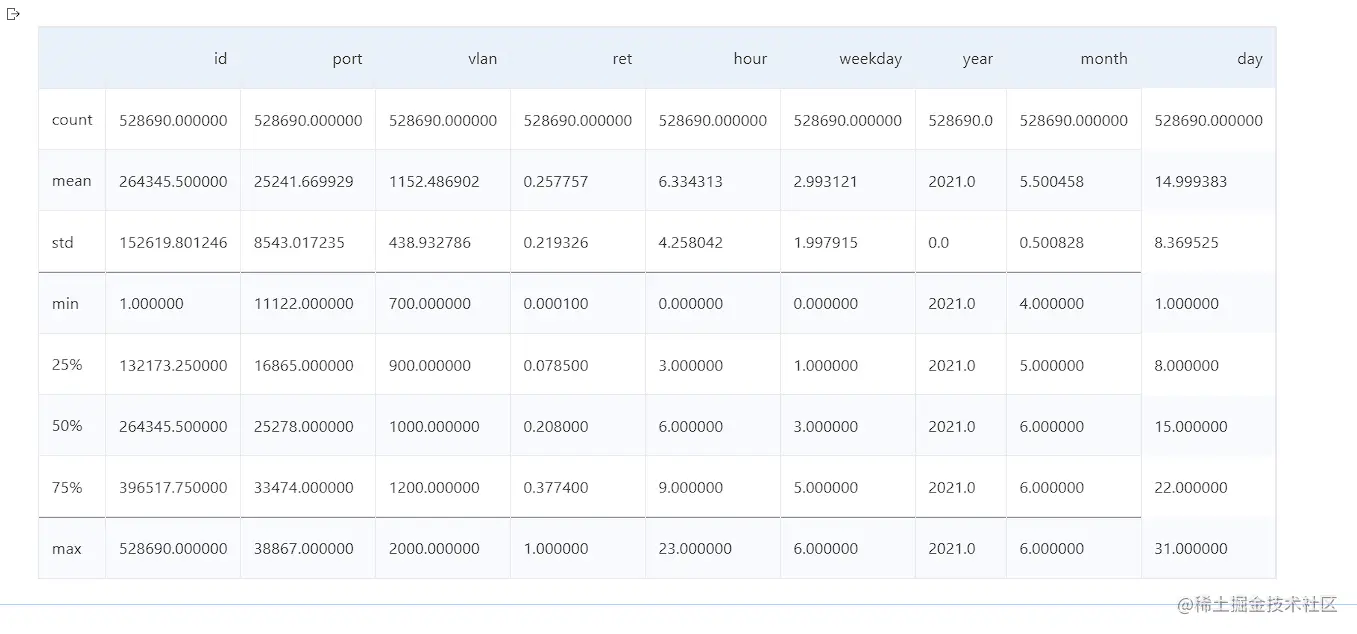Select max day value 31.000000

click(x=1191, y=549)
